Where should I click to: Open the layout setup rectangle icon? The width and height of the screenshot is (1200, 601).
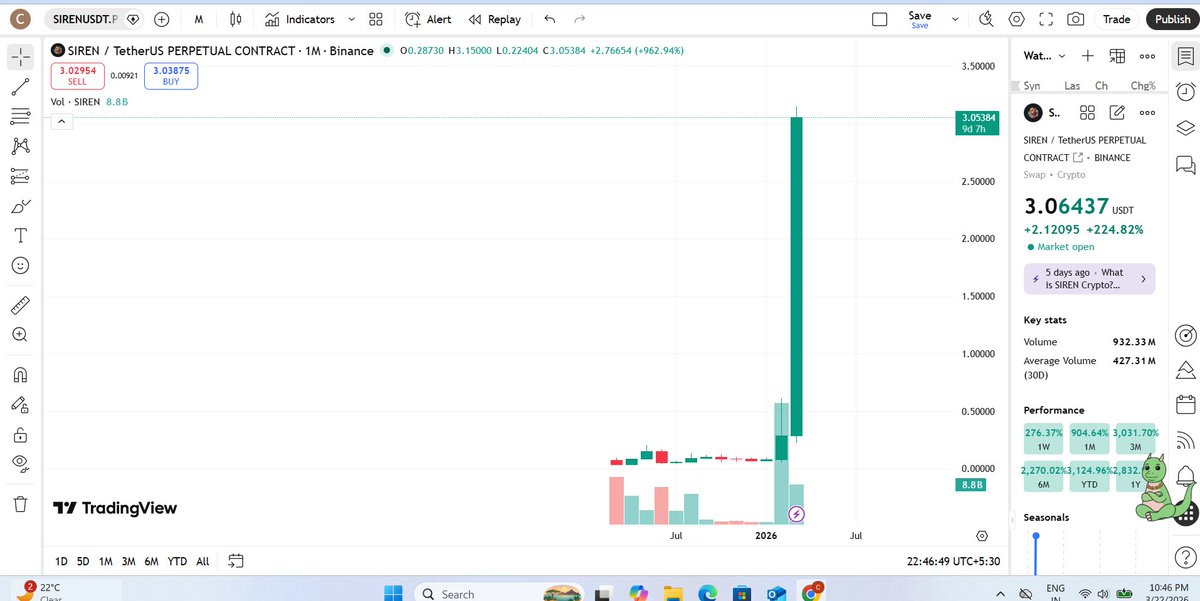pyautogui.click(x=880, y=19)
